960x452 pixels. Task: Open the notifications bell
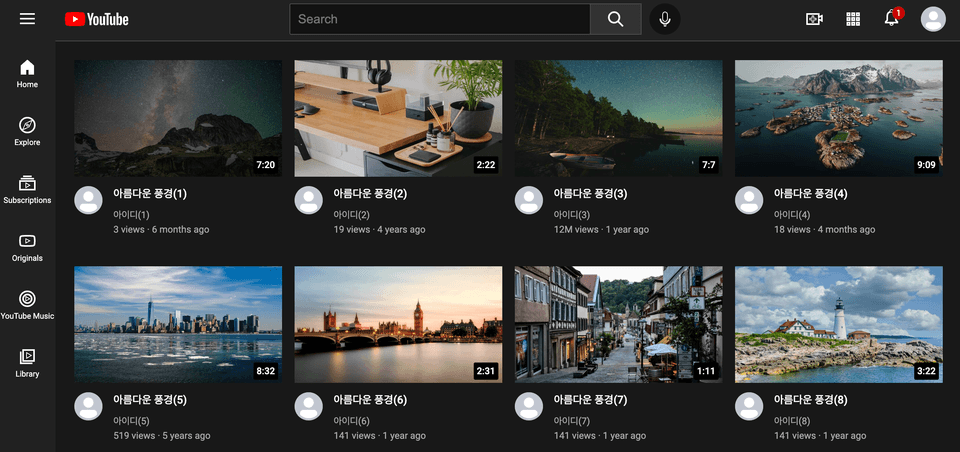click(893, 18)
